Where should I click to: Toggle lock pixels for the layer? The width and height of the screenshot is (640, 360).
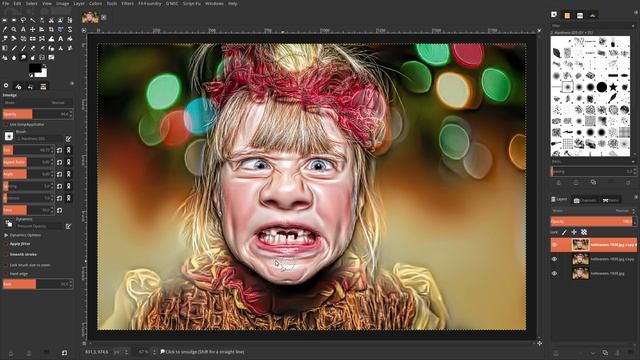(564, 232)
